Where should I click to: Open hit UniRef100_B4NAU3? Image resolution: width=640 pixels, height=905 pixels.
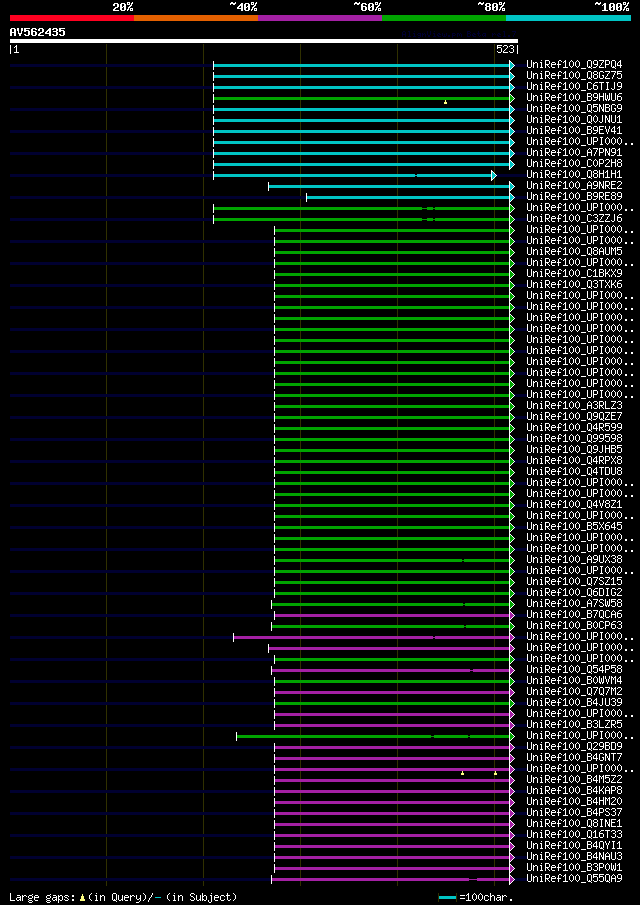(574, 857)
